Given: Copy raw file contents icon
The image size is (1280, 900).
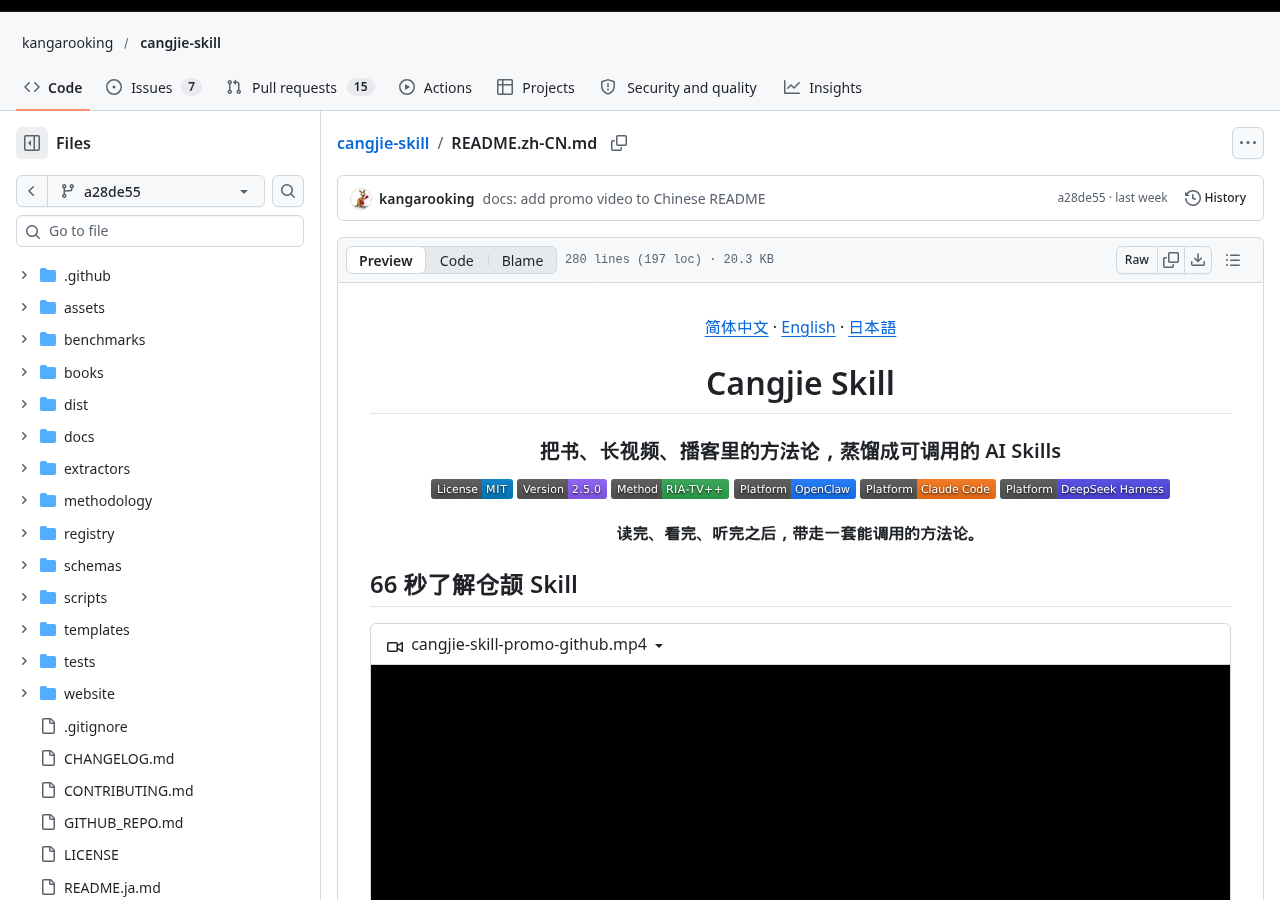Looking at the screenshot, I should point(1171,260).
